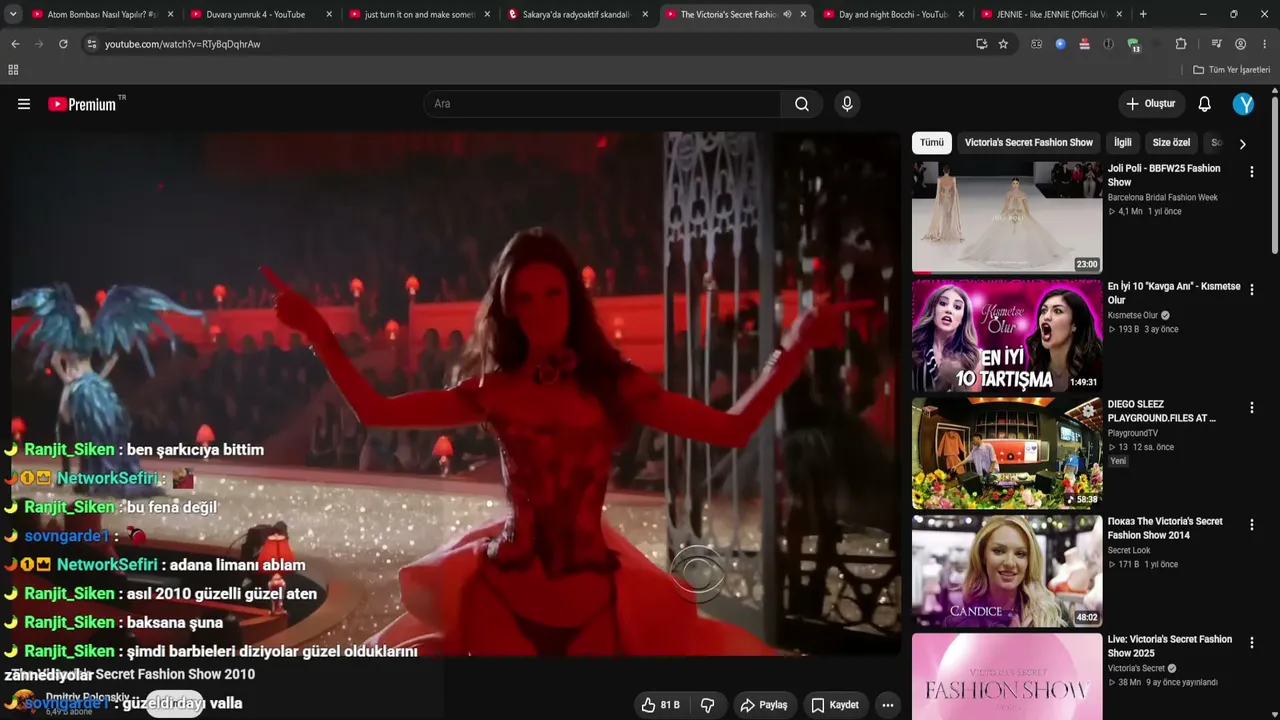
Task: Open media controls in Chrome toolbar
Action: coord(1216,44)
